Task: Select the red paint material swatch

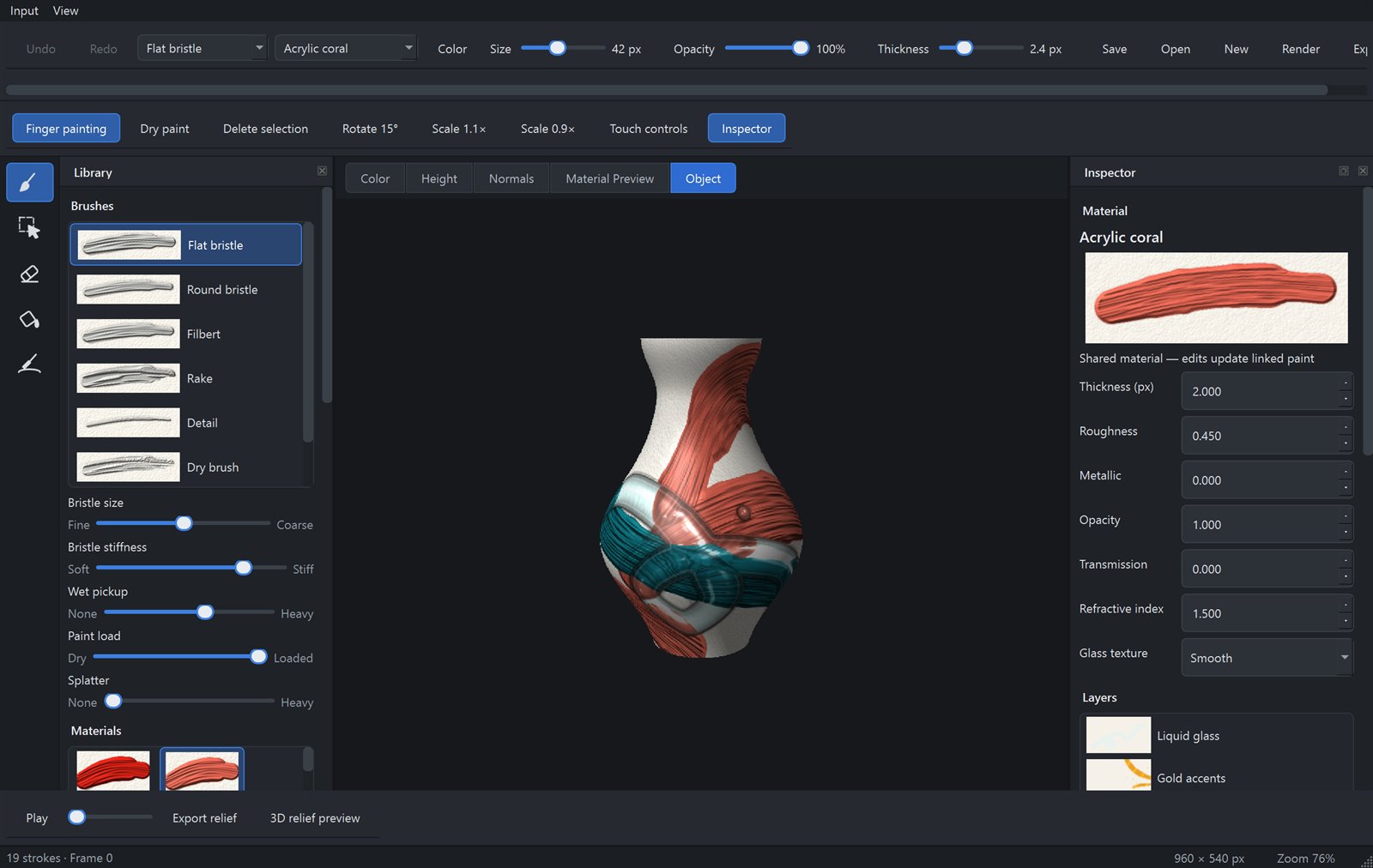Action: pos(113,770)
